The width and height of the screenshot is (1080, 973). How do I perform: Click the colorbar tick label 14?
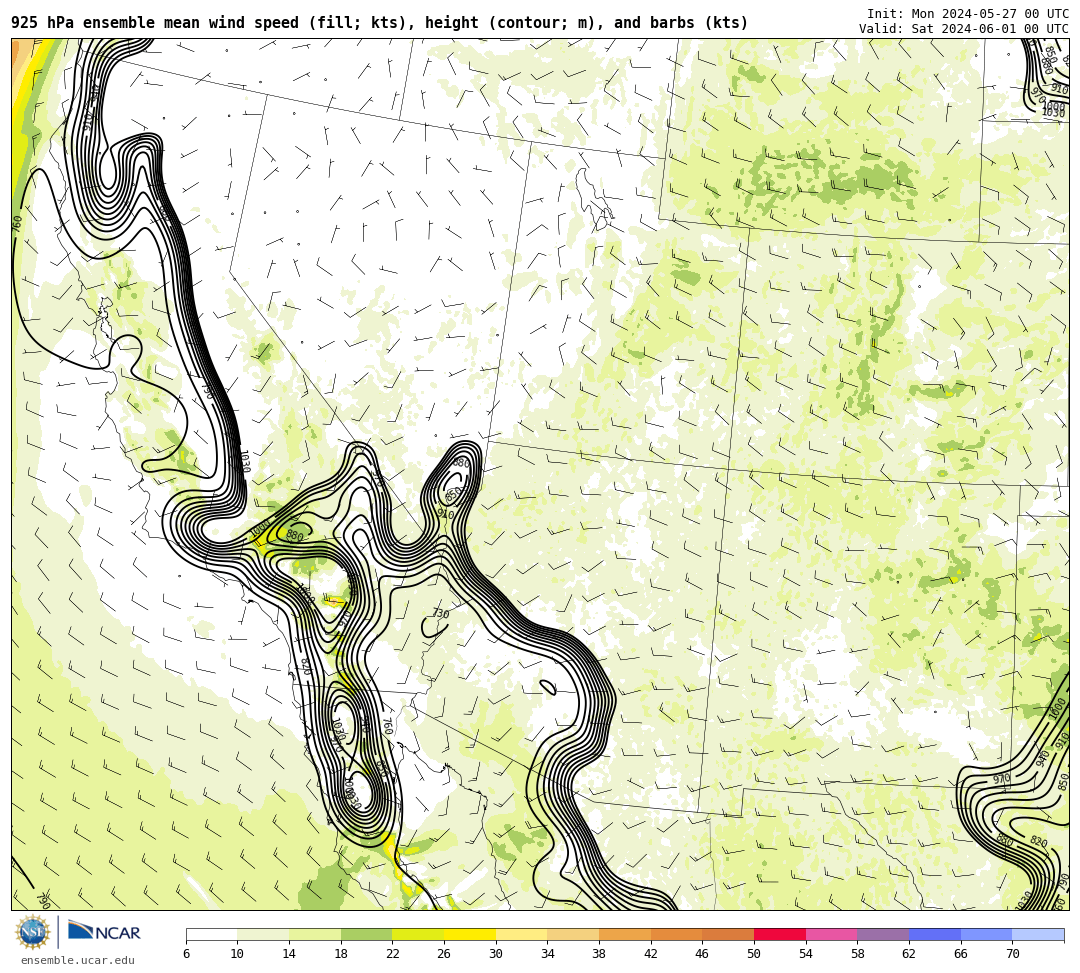(289, 954)
